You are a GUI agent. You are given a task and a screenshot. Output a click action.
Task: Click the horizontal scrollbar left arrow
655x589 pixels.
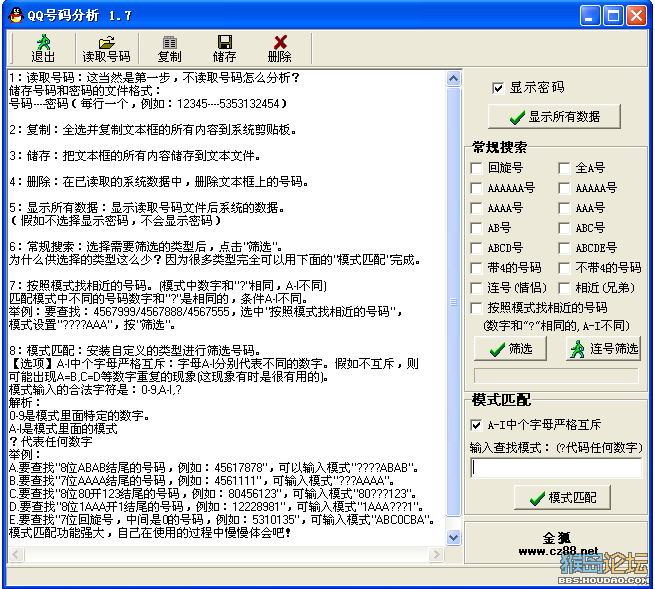[16, 554]
